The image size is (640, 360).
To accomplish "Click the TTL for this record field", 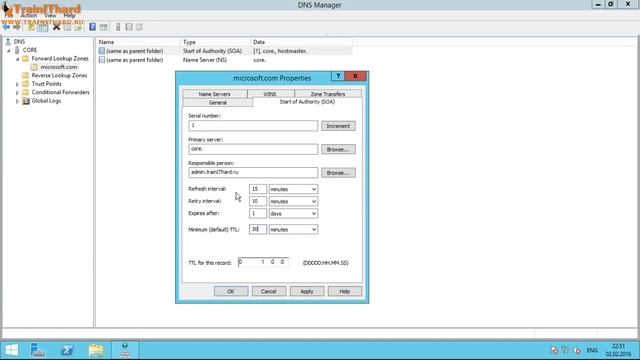I will [x=263, y=262].
